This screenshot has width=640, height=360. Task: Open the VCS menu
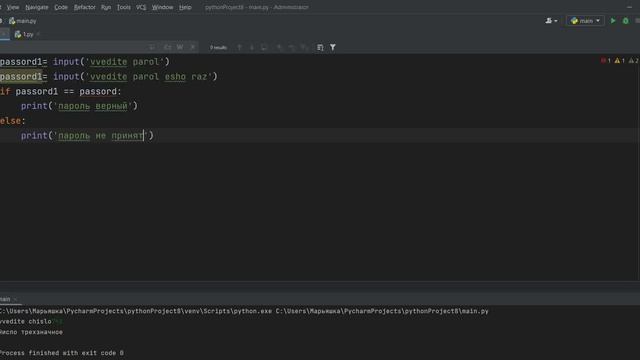pos(141,7)
